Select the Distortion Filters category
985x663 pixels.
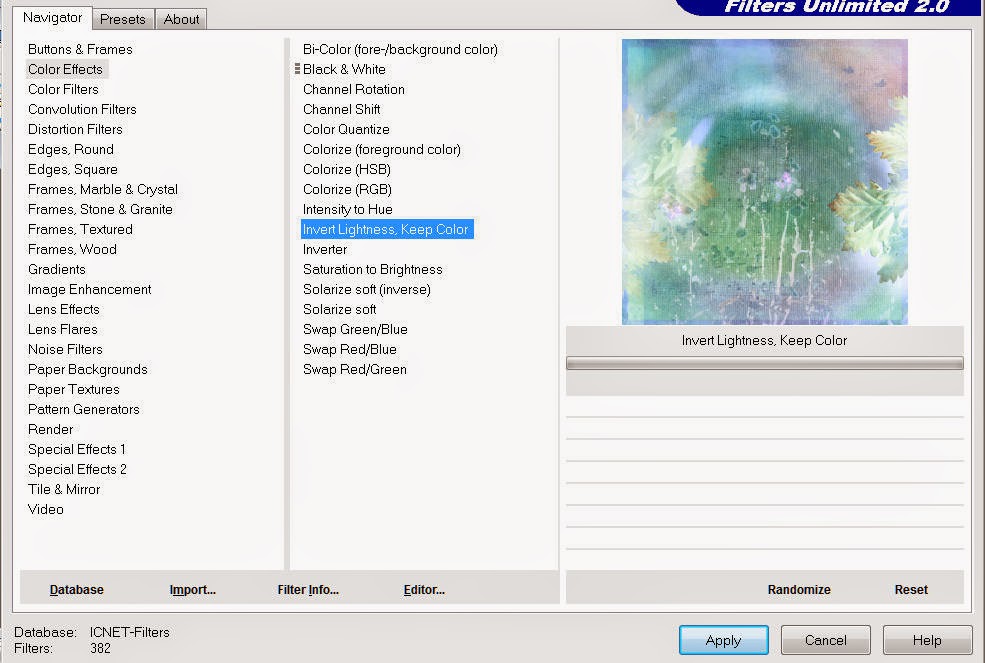pyautogui.click(x=75, y=129)
